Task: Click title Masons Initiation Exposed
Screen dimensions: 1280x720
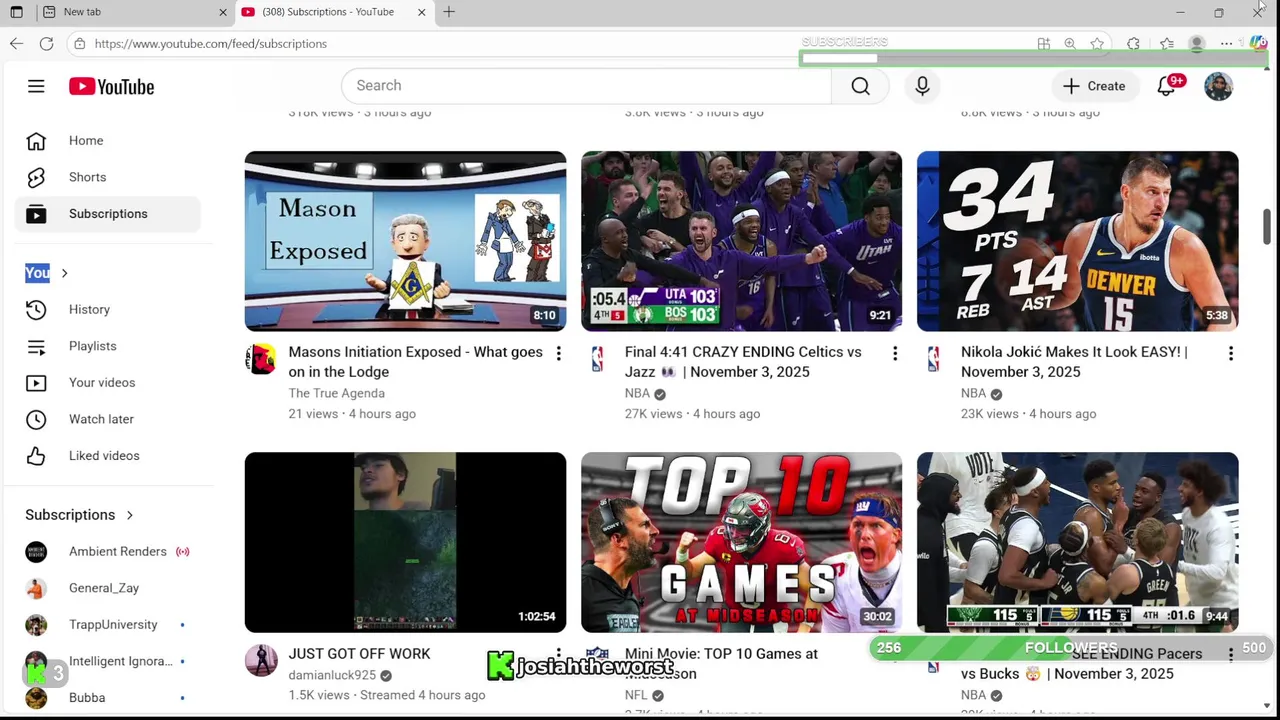Action: click(415, 362)
